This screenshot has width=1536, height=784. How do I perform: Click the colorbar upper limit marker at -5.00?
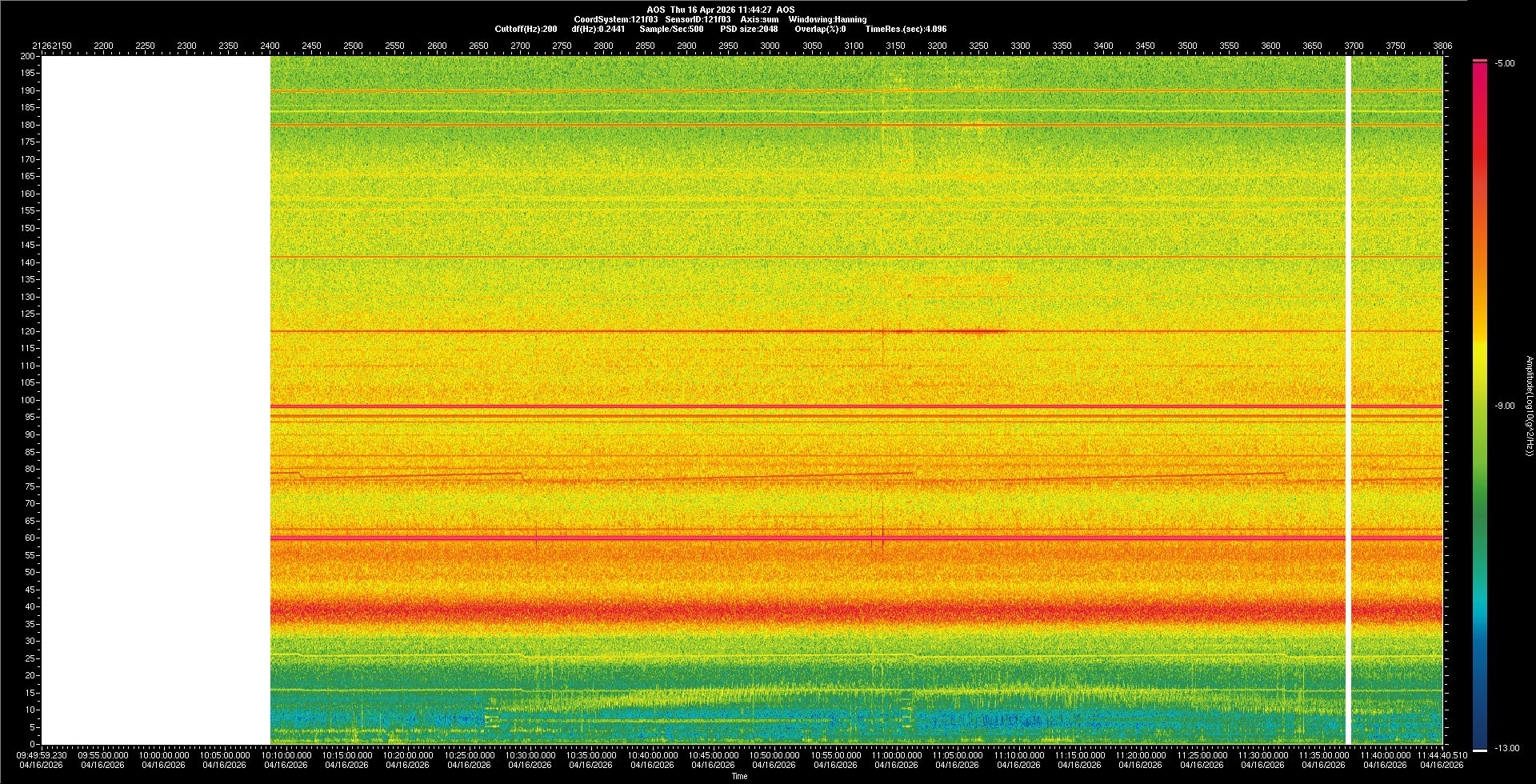pyautogui.click(x=1479, y=61)
